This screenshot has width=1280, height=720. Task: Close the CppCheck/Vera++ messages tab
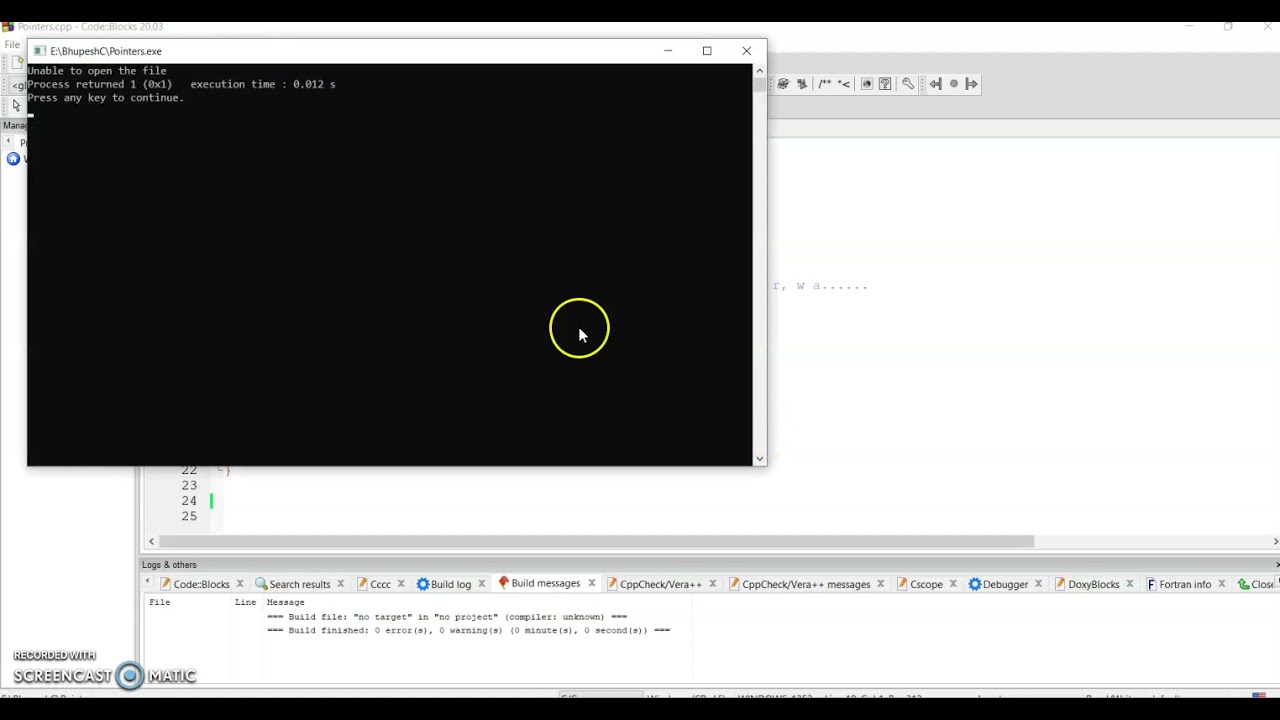pos(881,584)
